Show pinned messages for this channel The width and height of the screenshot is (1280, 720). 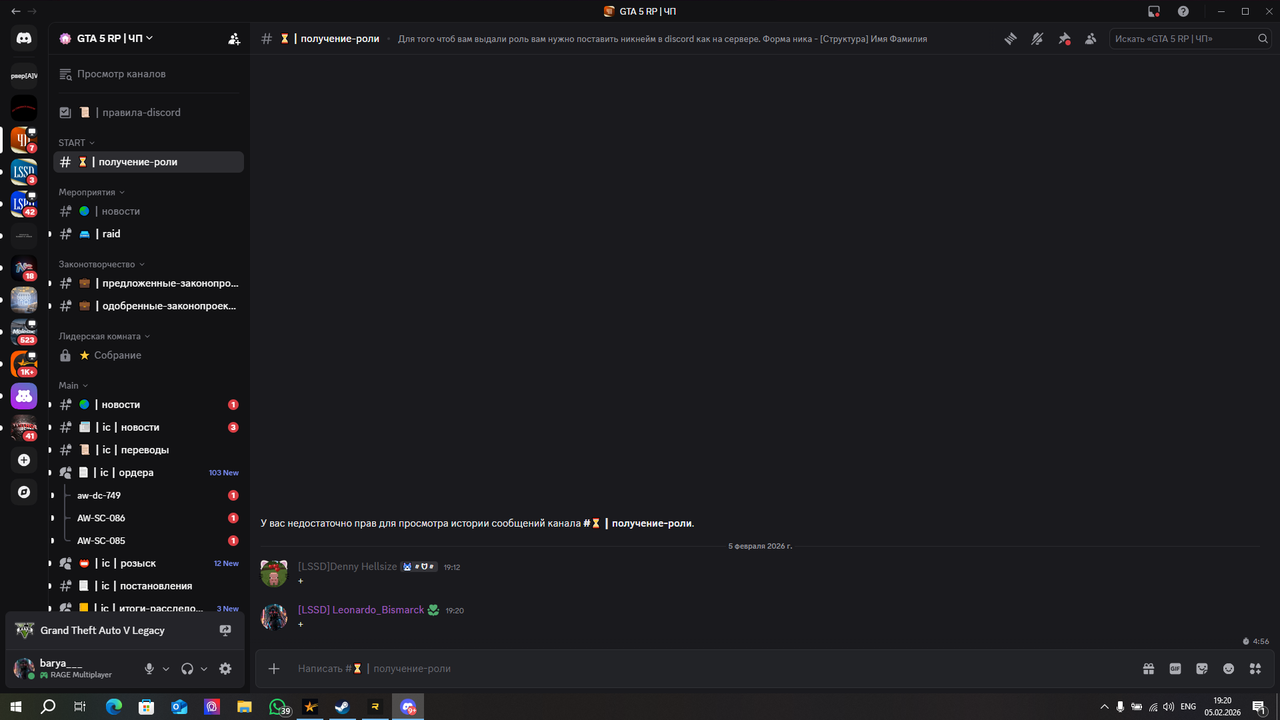[1064, 39]
